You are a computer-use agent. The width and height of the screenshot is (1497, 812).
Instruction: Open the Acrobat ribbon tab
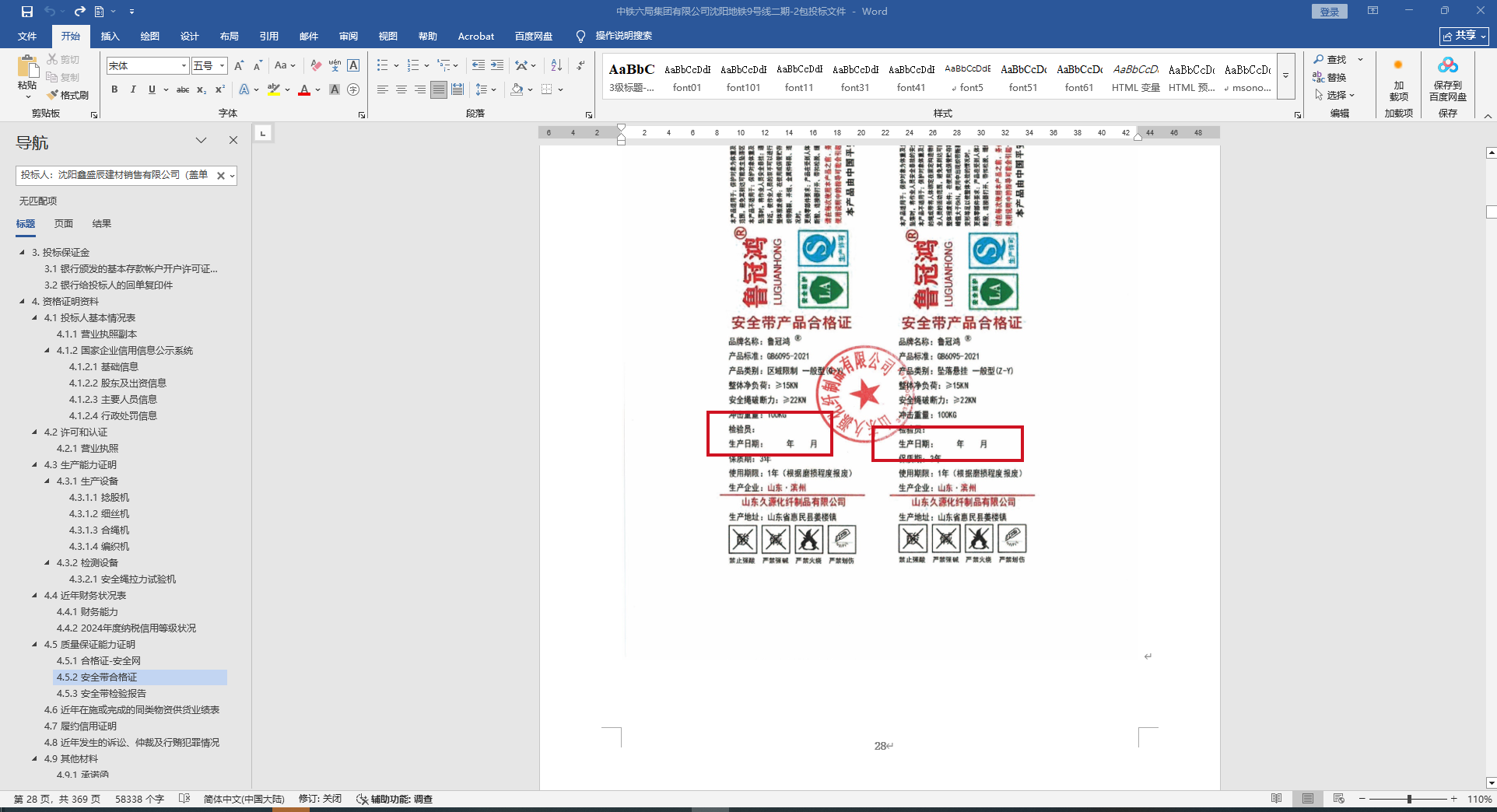[476, 37]
